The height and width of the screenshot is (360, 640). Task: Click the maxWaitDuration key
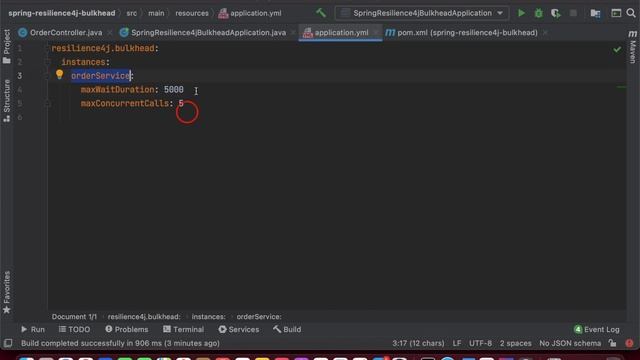tap(118, 90)
